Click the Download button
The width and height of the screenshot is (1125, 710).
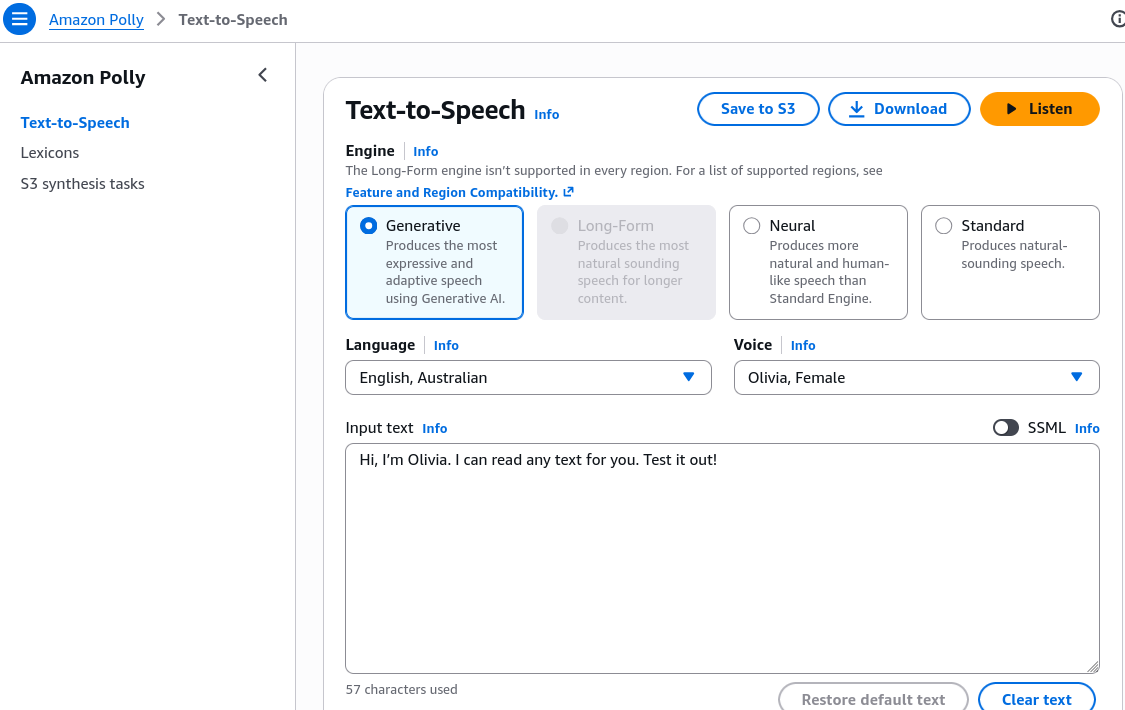coord(899,109)
